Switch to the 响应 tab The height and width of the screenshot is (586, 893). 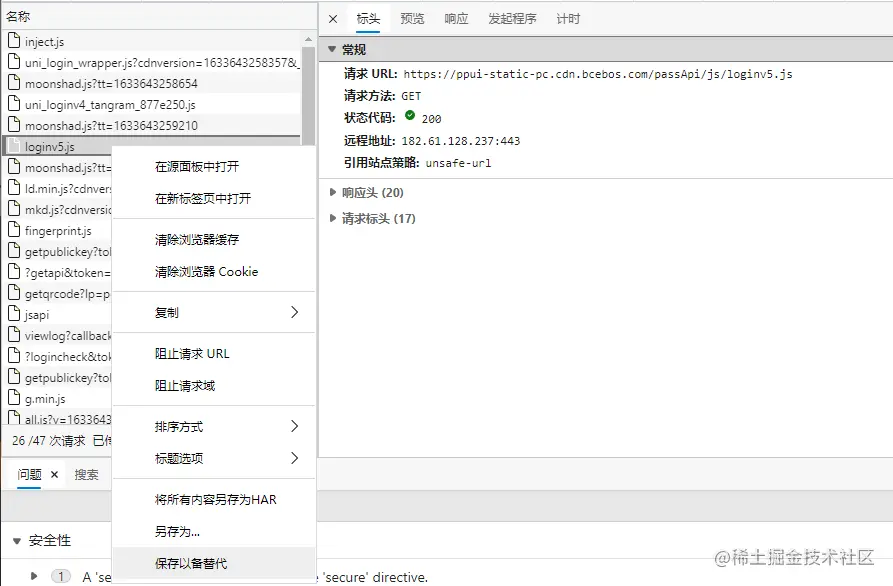tap(456, 19)
